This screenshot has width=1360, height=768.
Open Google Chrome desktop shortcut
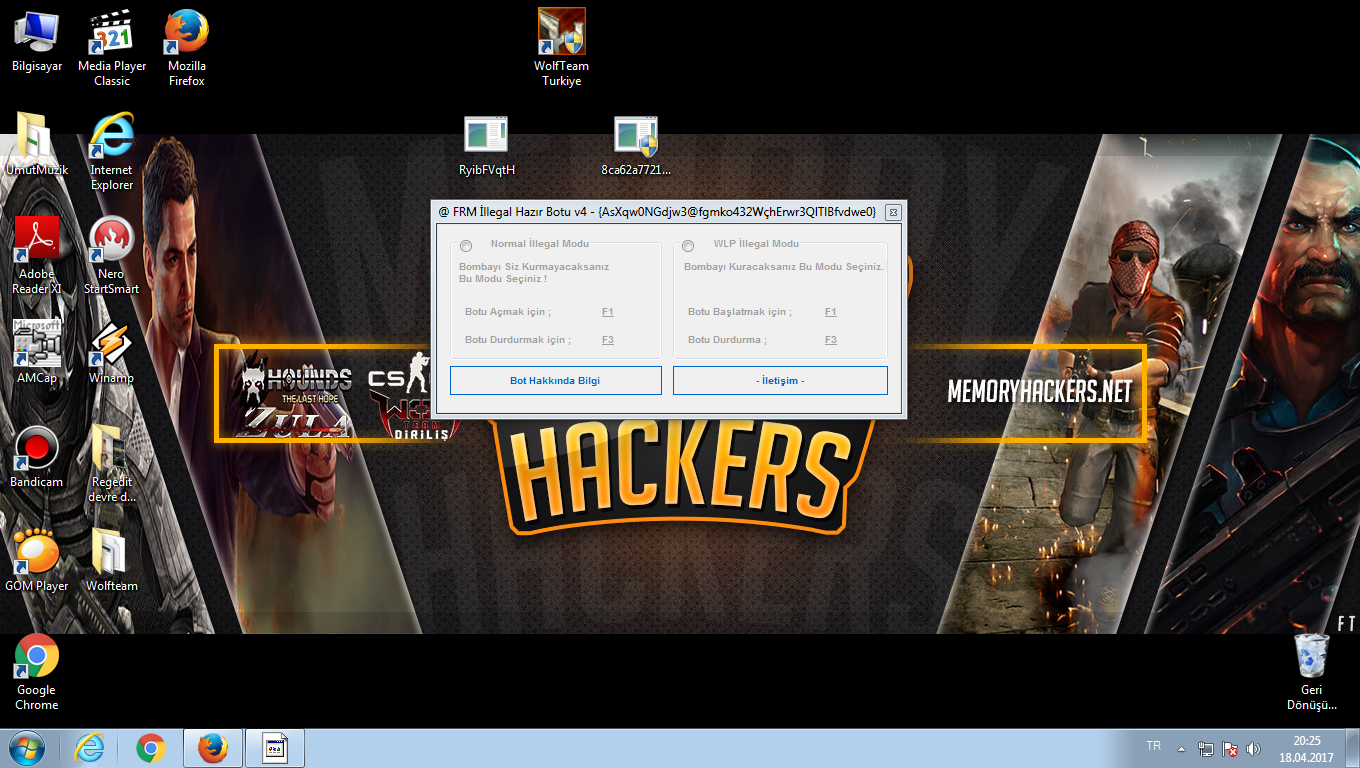tap(37, 671)
